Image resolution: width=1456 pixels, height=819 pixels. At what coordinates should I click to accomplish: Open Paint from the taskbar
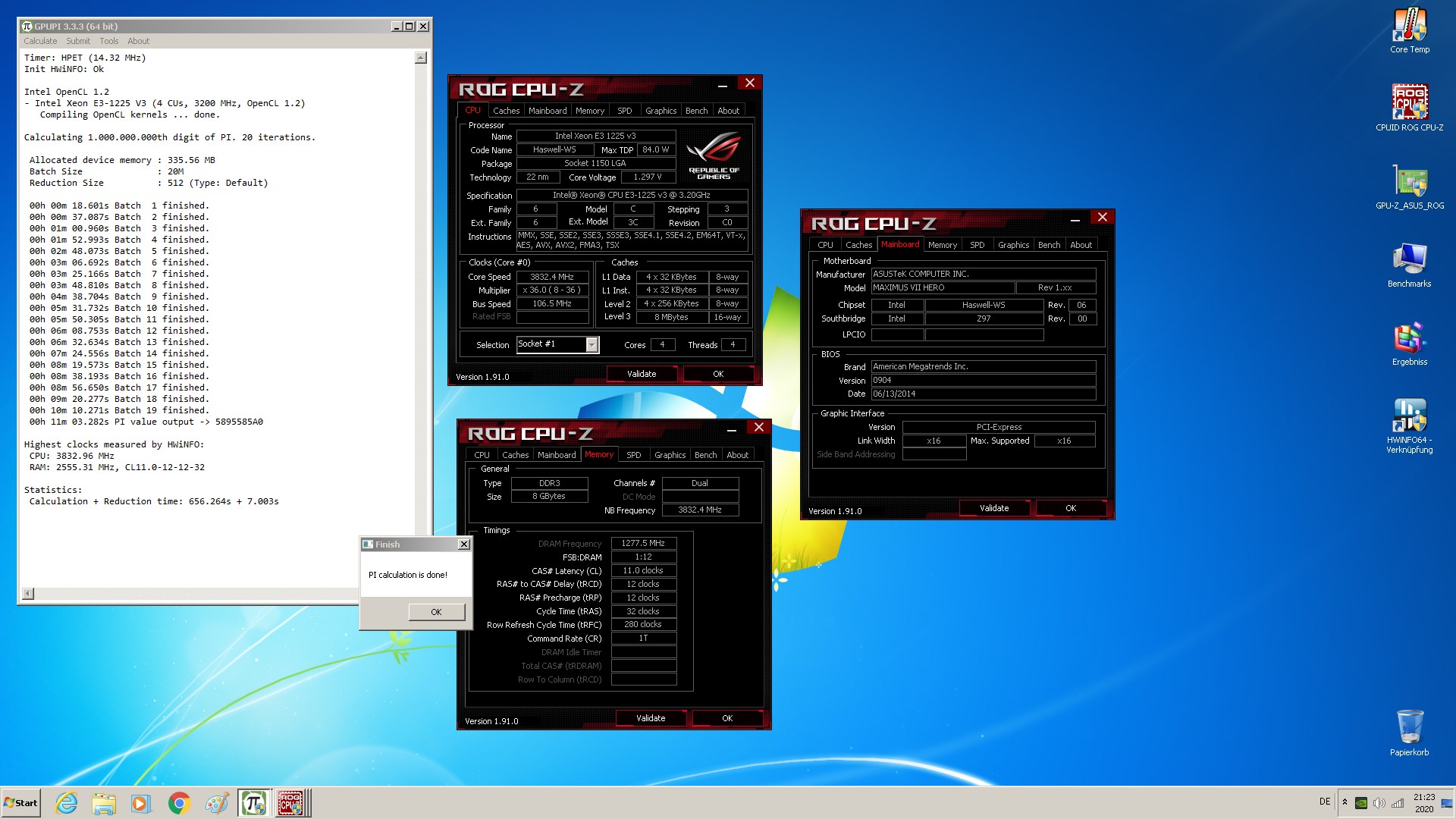coord(216,803)
